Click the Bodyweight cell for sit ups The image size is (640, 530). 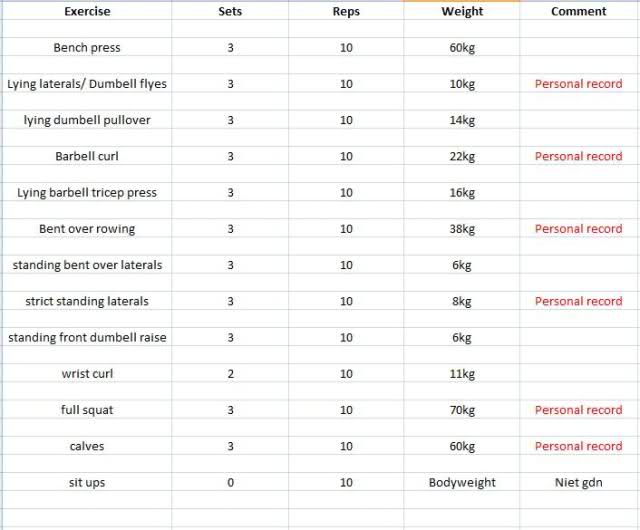462,482
